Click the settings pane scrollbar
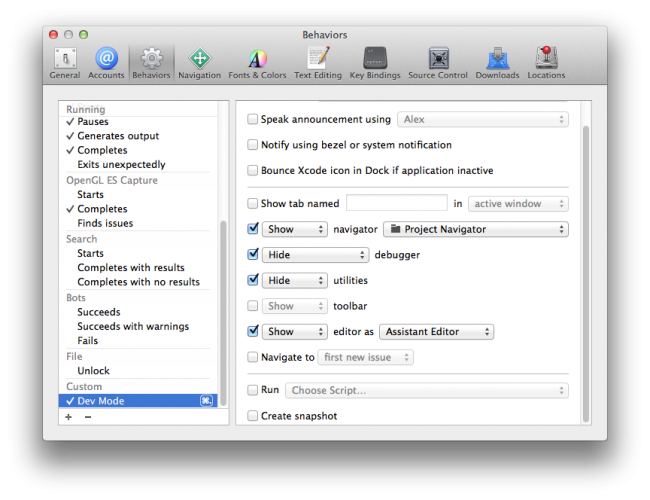 [x=586, y=274]
